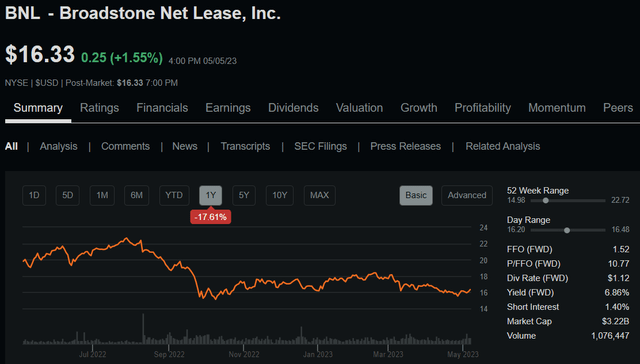640x364 pixels.
Task: Click the orange price line peak near 22
Action: point(126,238)
